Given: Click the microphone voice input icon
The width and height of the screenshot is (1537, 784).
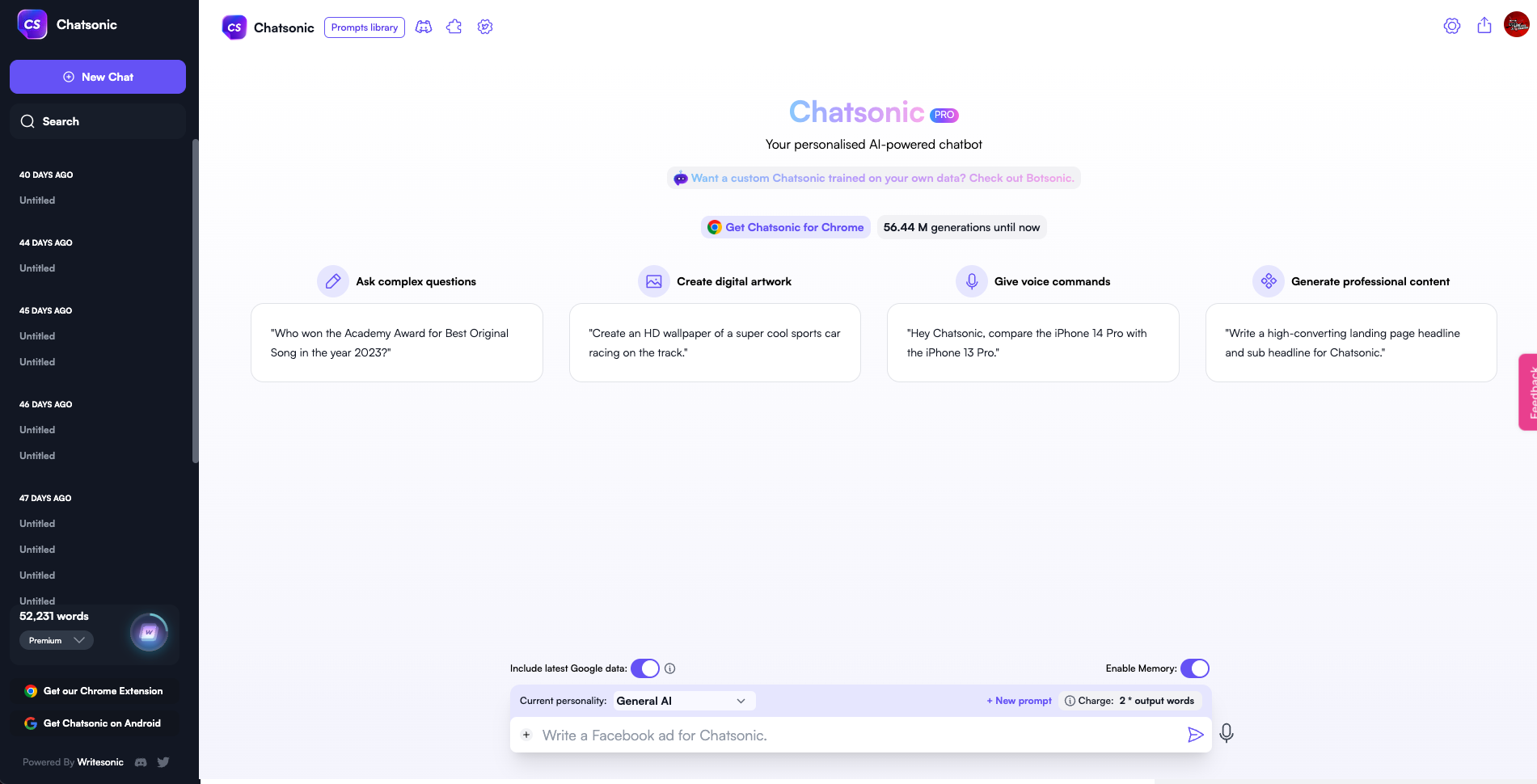Looking at the screenshot, I should point(1226,733).
